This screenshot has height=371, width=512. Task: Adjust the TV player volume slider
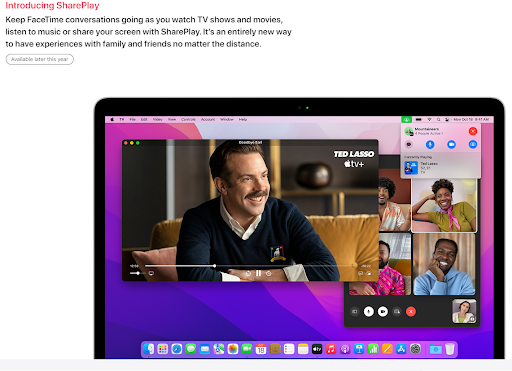137,273
